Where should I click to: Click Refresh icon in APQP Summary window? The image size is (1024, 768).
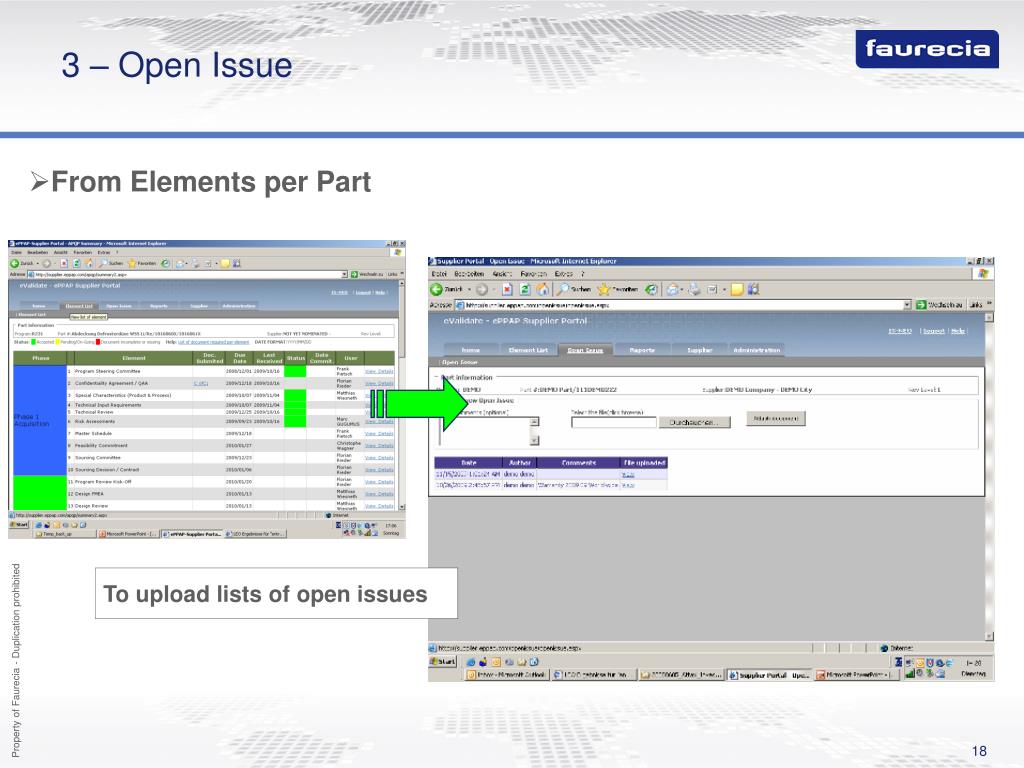tap(76, 263)
